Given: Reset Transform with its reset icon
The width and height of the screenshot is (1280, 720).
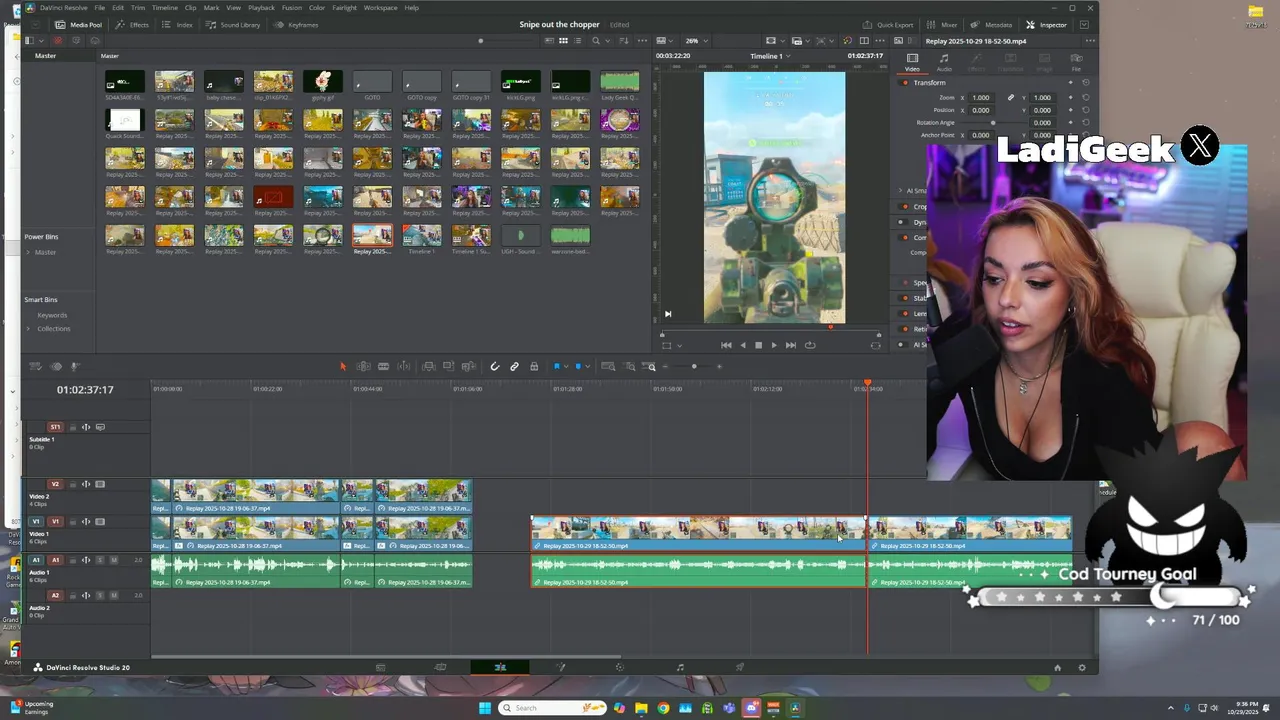Looking at the screenshot, I should click(1086, 83).
